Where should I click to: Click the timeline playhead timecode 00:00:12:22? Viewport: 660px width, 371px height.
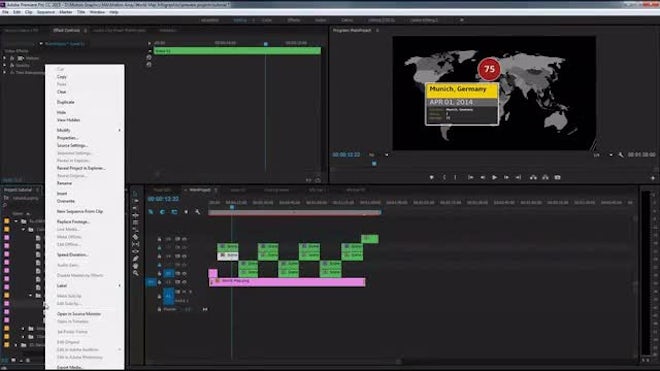163,199
